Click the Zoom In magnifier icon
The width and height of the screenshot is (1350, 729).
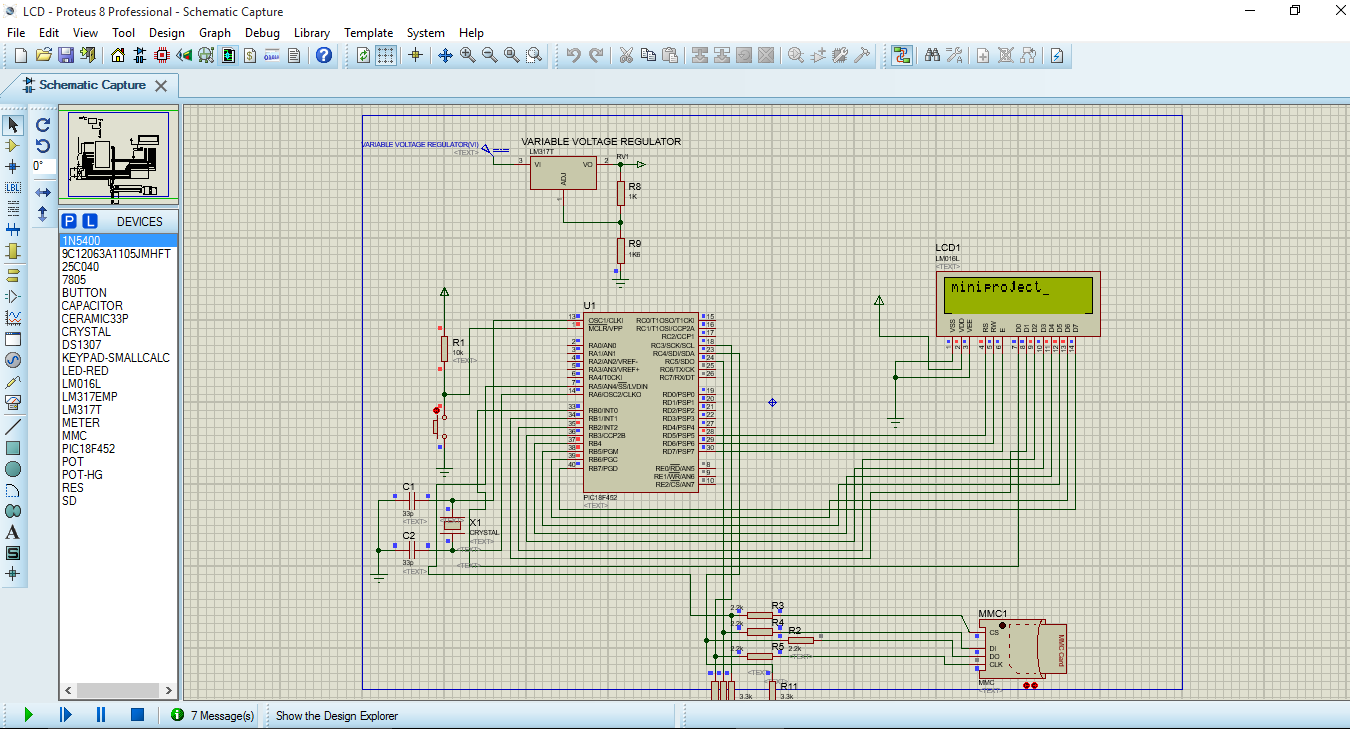(467, 55)
